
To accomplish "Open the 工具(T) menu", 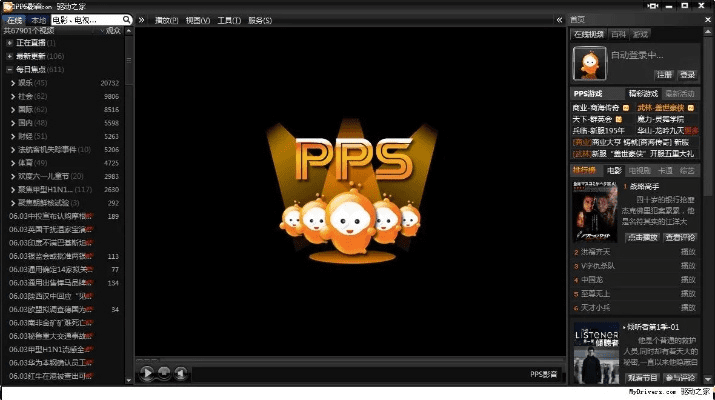I will coord(229,21).
